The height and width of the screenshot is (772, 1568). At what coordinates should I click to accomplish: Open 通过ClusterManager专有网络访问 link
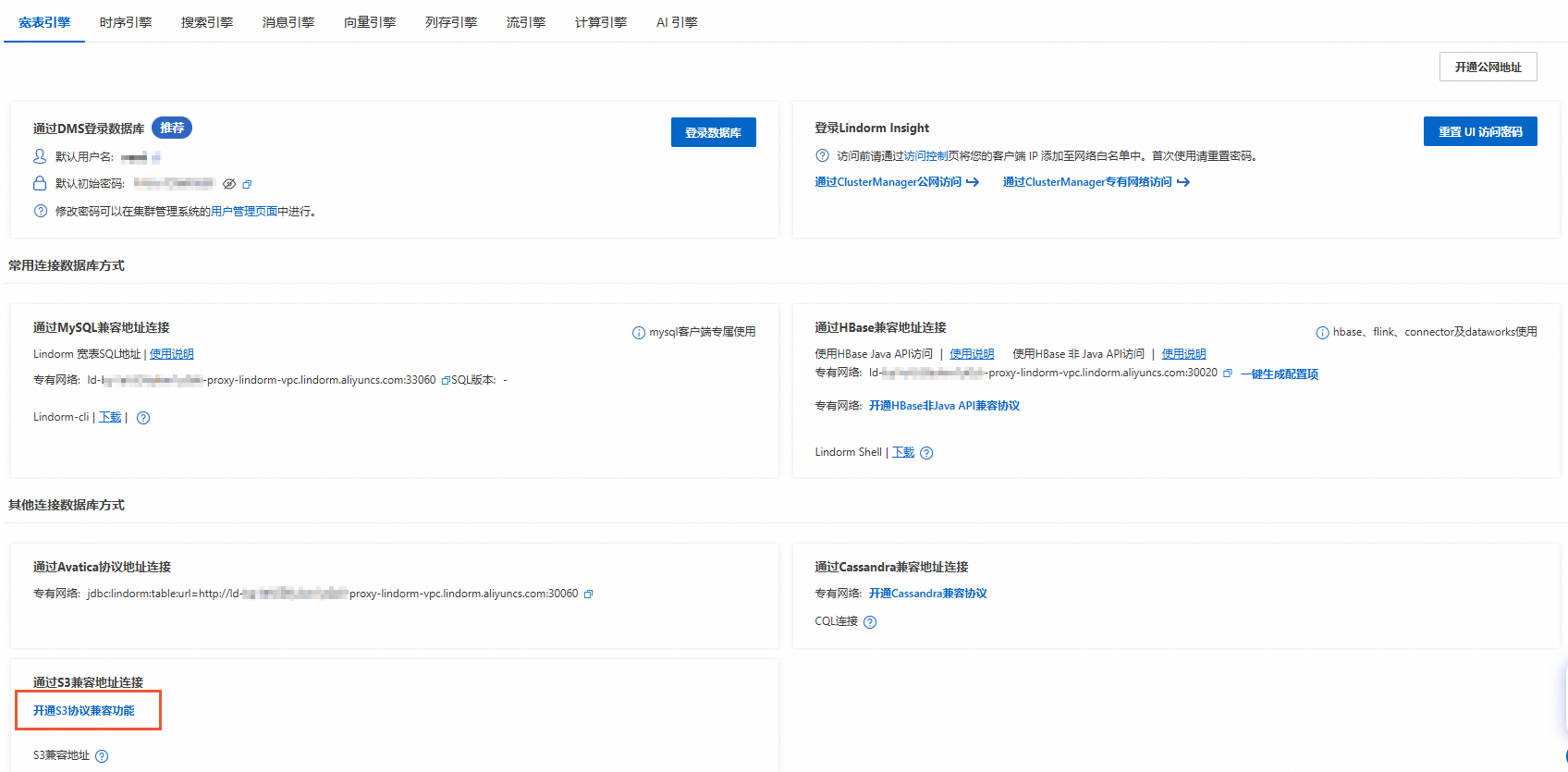1096,182
